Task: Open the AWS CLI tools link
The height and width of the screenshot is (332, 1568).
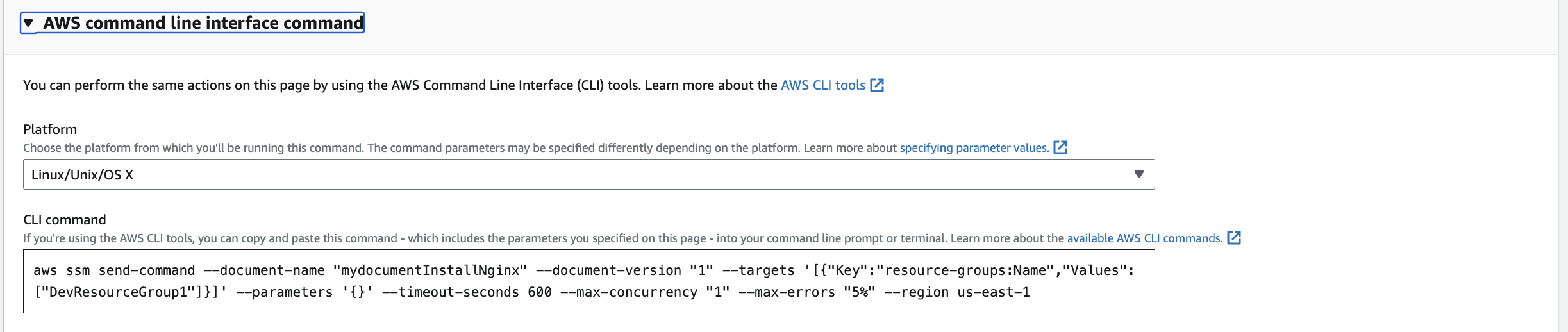Action: 822,85
